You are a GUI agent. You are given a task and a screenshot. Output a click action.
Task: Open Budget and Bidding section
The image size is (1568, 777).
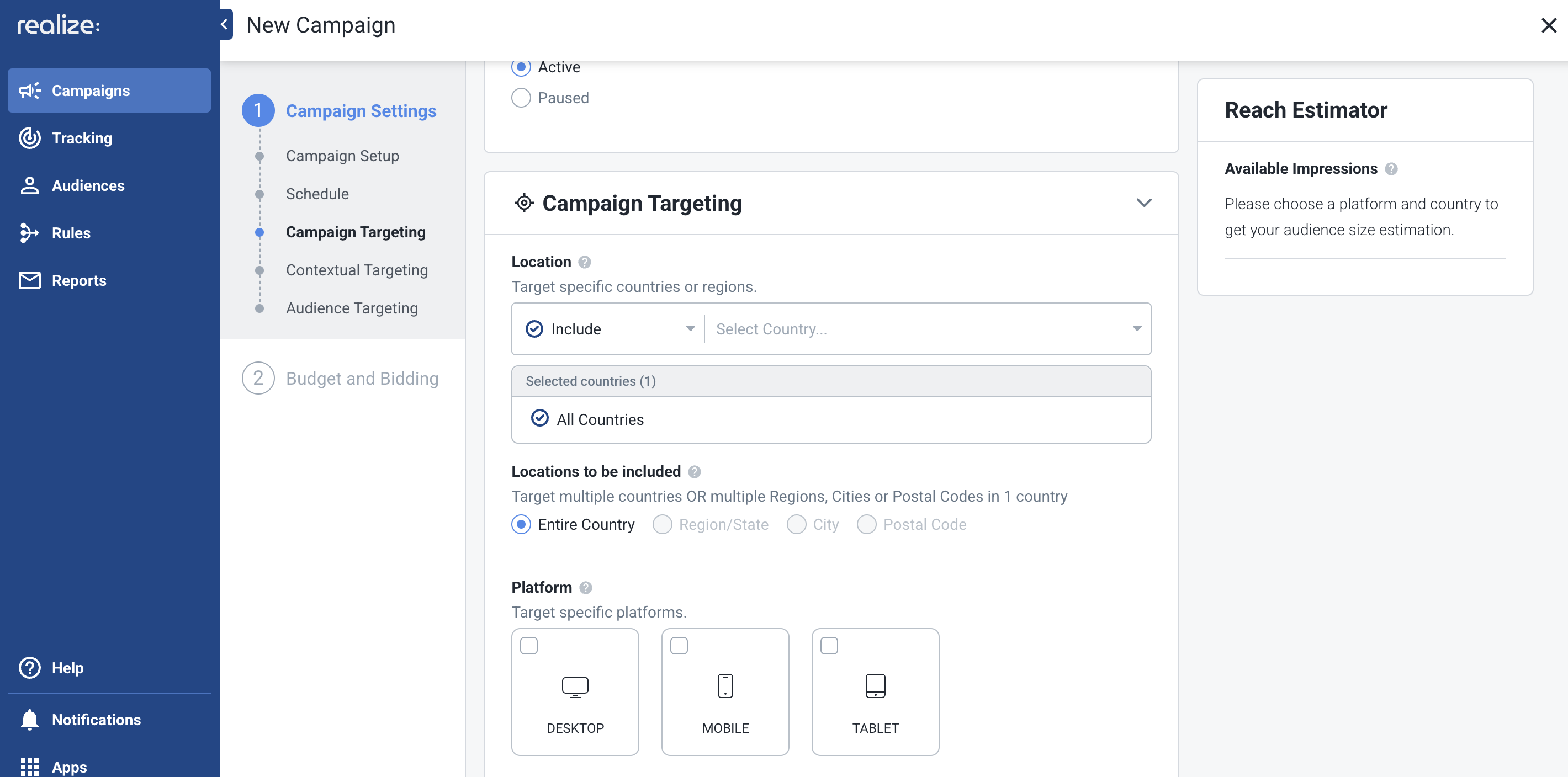pyautogui.click(x=362, y=379)
